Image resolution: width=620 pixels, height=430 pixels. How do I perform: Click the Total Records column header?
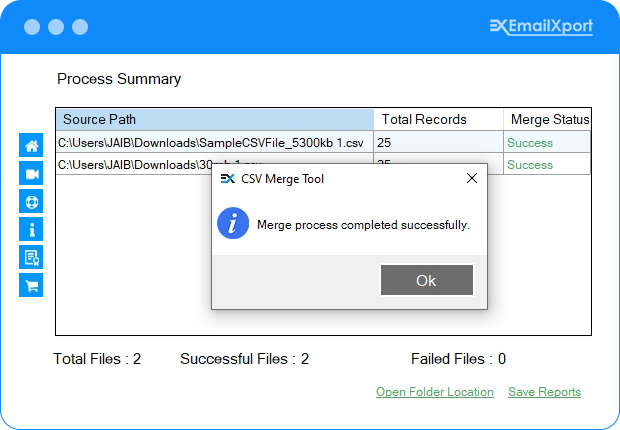(x=438, y=119)
